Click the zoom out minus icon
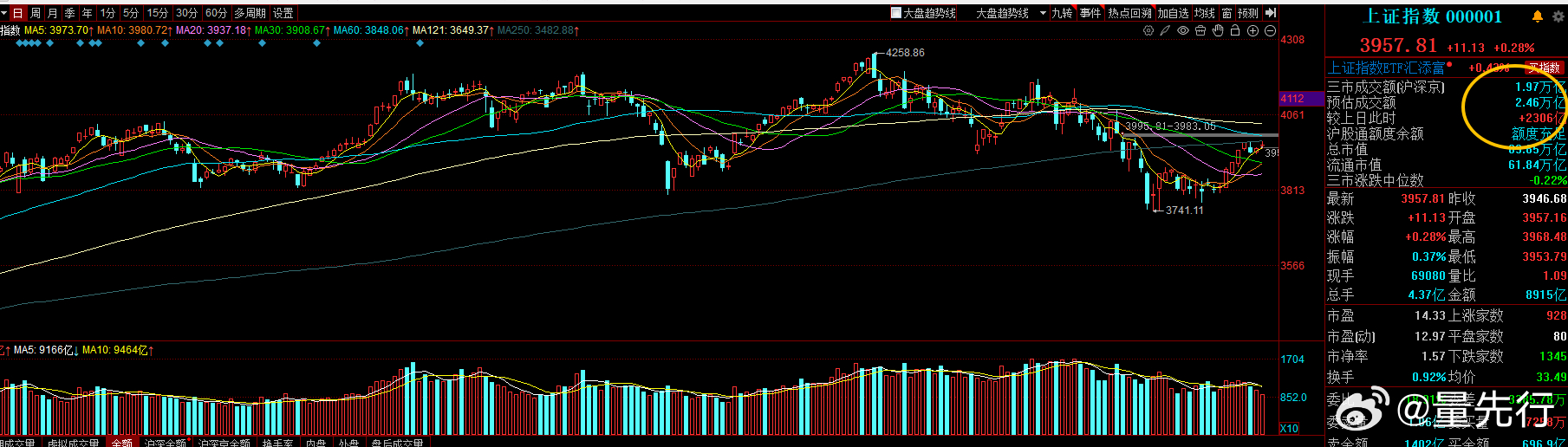 (1270, 30)
